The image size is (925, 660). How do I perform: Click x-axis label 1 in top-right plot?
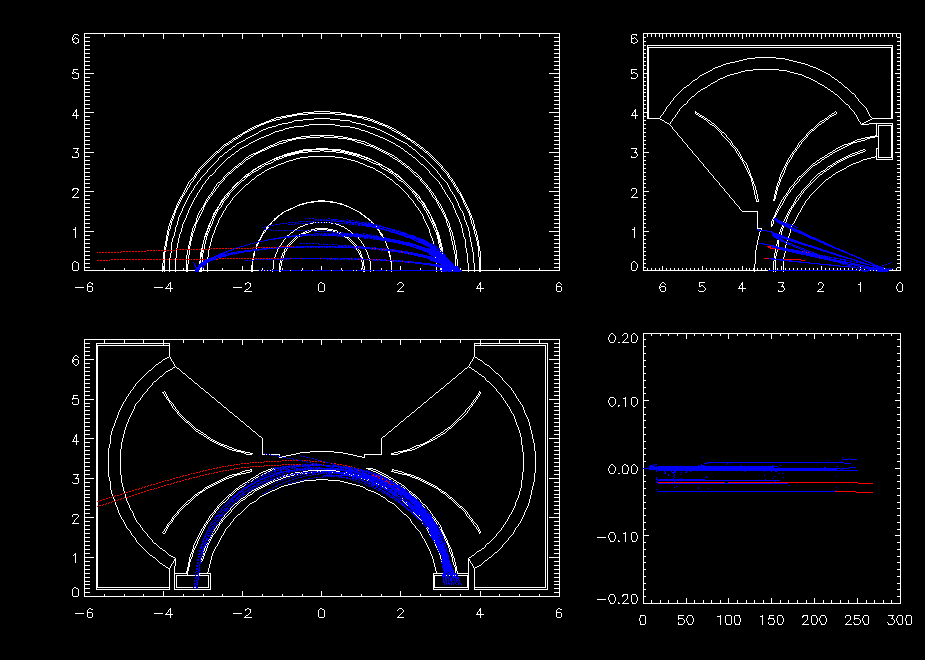(x=860, y=288)
